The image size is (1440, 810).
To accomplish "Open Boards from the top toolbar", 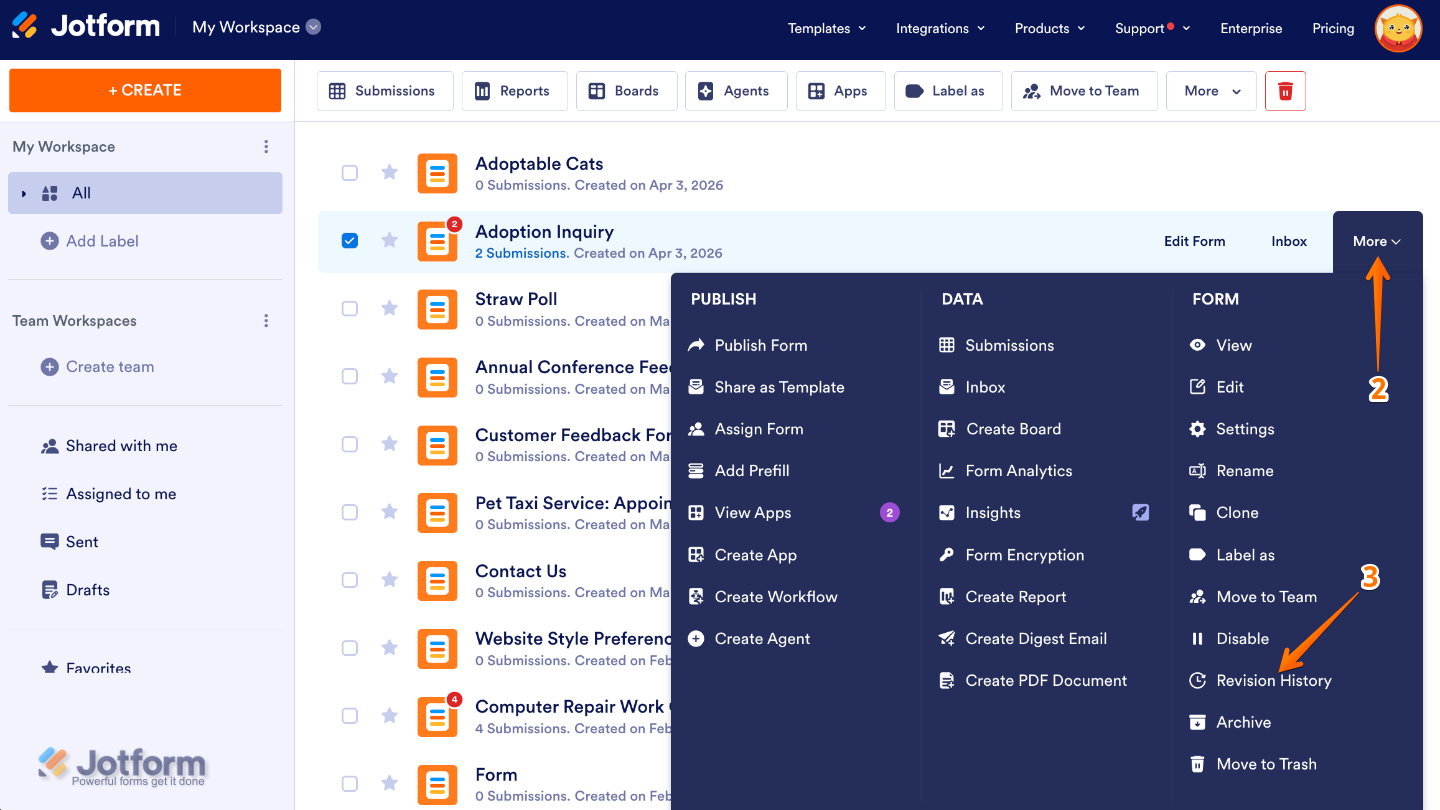I will 626,90.
